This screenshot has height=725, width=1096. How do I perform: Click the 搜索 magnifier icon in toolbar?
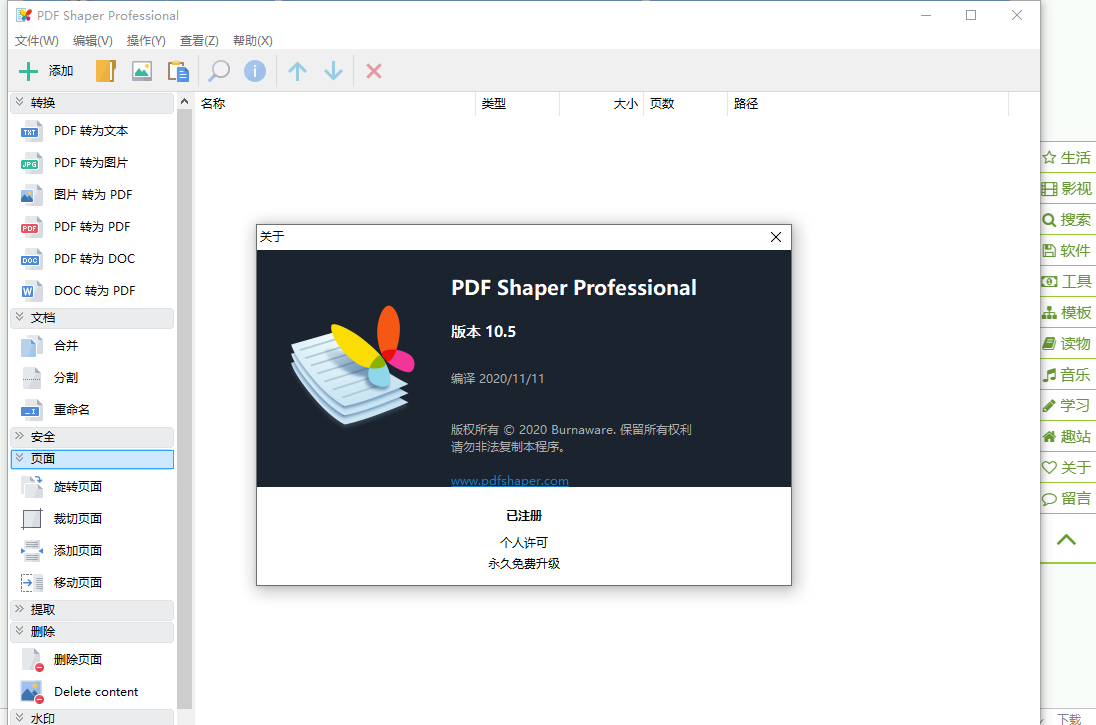coord(218,71)
